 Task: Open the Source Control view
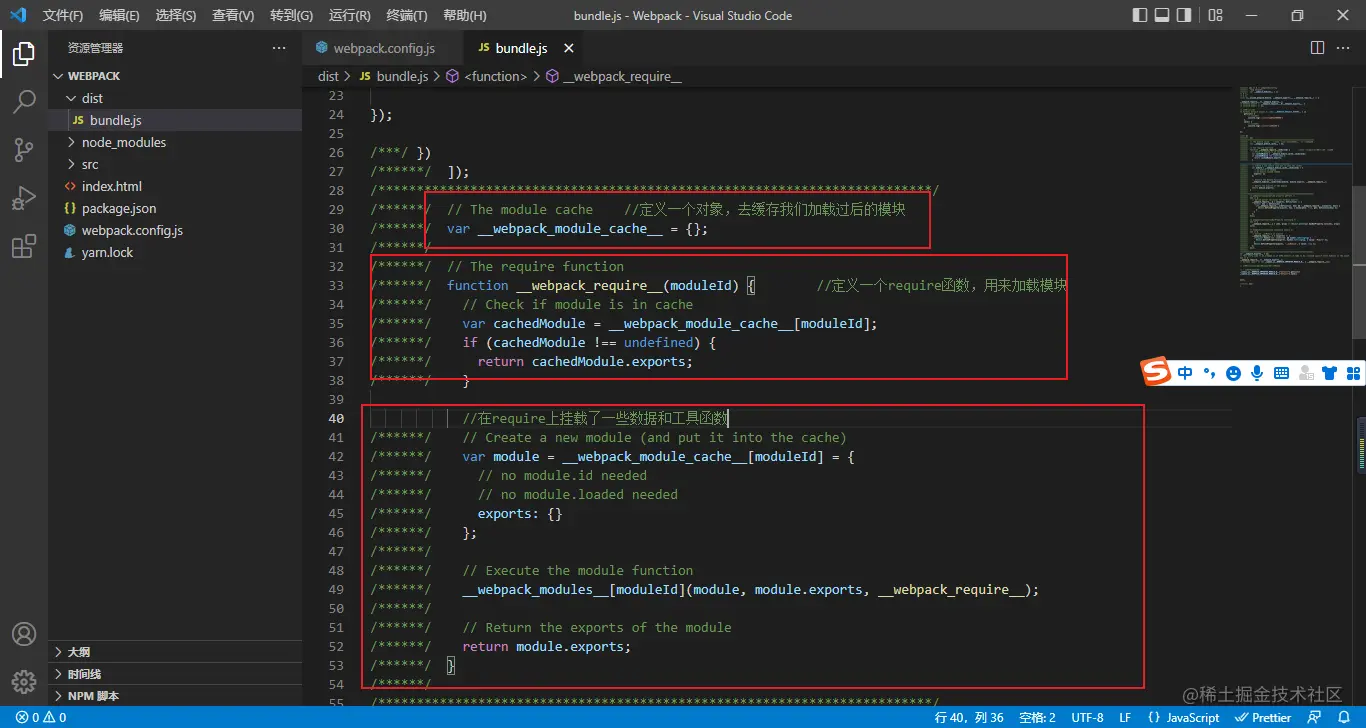pos(24,150)
